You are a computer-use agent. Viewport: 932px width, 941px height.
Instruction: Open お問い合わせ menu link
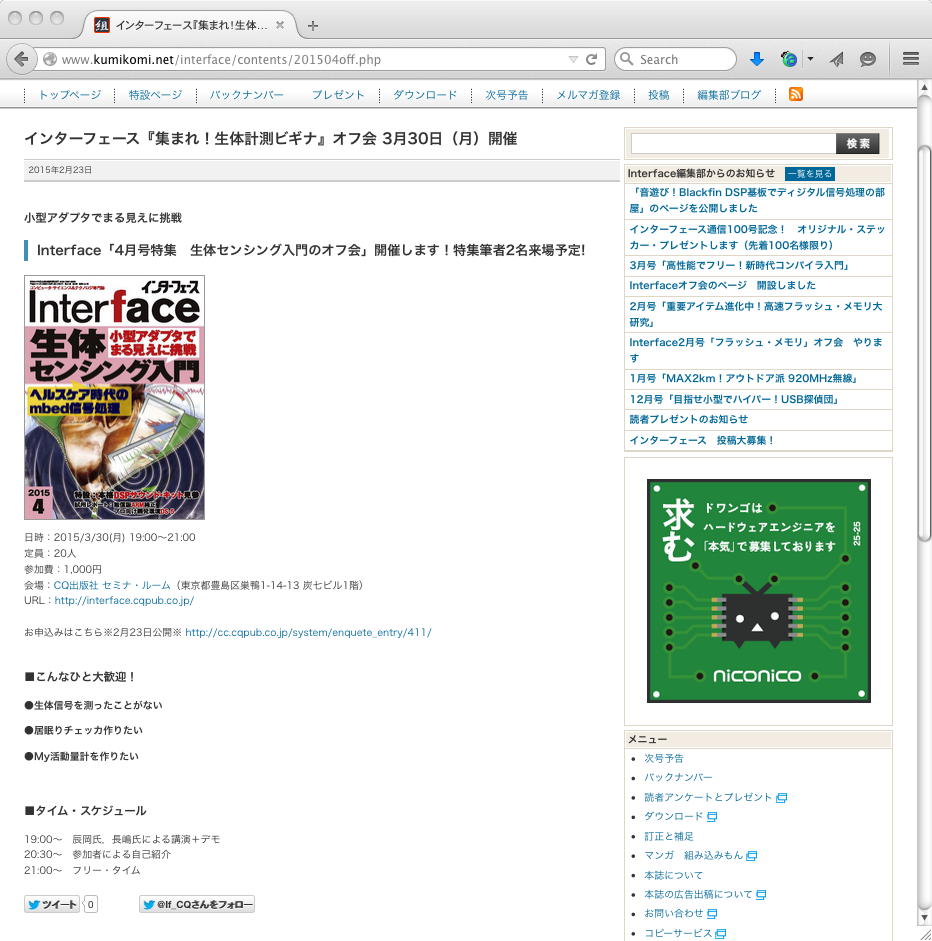click(674, 913)
